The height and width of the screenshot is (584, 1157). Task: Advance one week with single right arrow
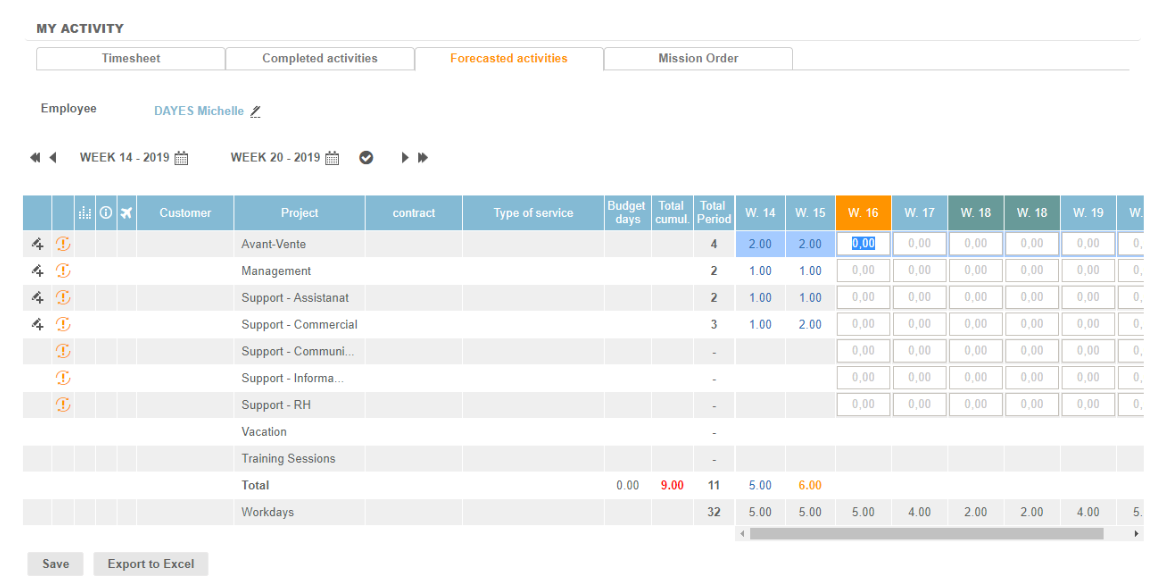pos(405,158)
